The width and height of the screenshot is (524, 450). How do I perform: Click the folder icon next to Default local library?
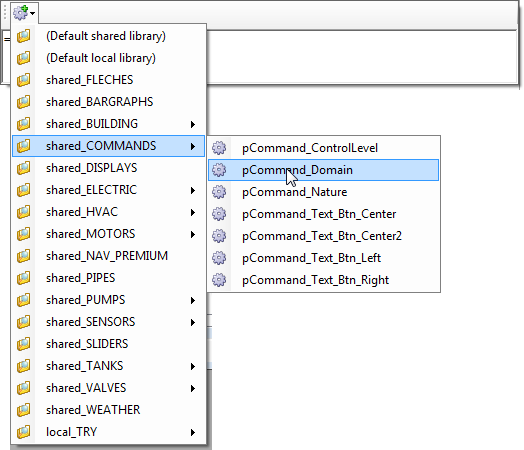tap(24, 58)
